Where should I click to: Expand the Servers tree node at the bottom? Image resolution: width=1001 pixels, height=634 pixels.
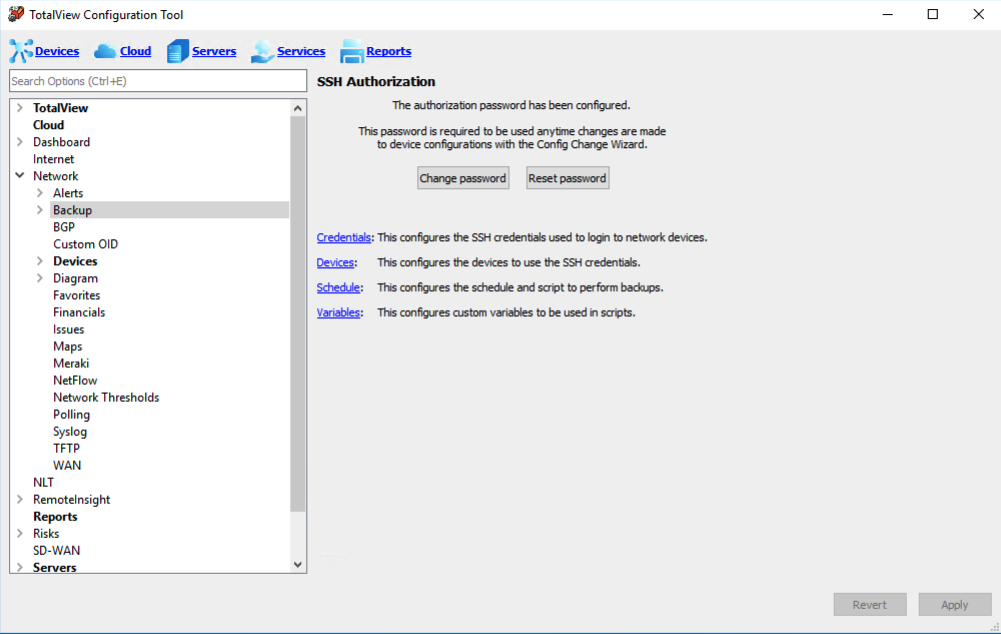click(20, 567)
